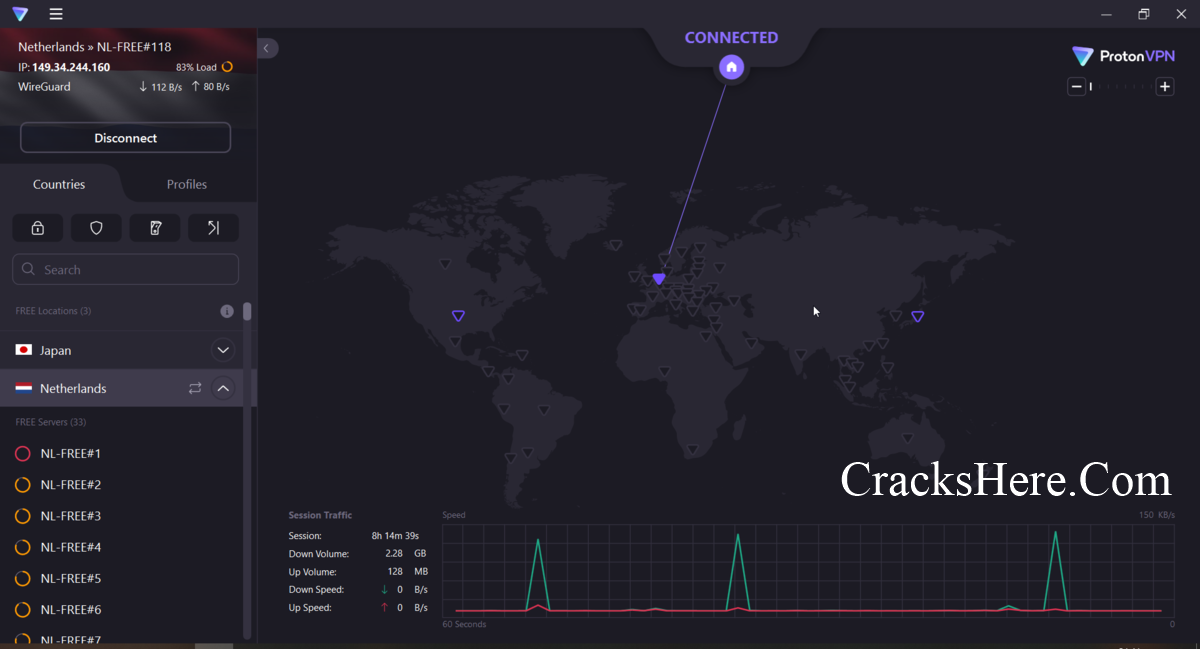Click the speed traffic graph
Viewport: 1200px width, 649px height.
tap(808, 570)
